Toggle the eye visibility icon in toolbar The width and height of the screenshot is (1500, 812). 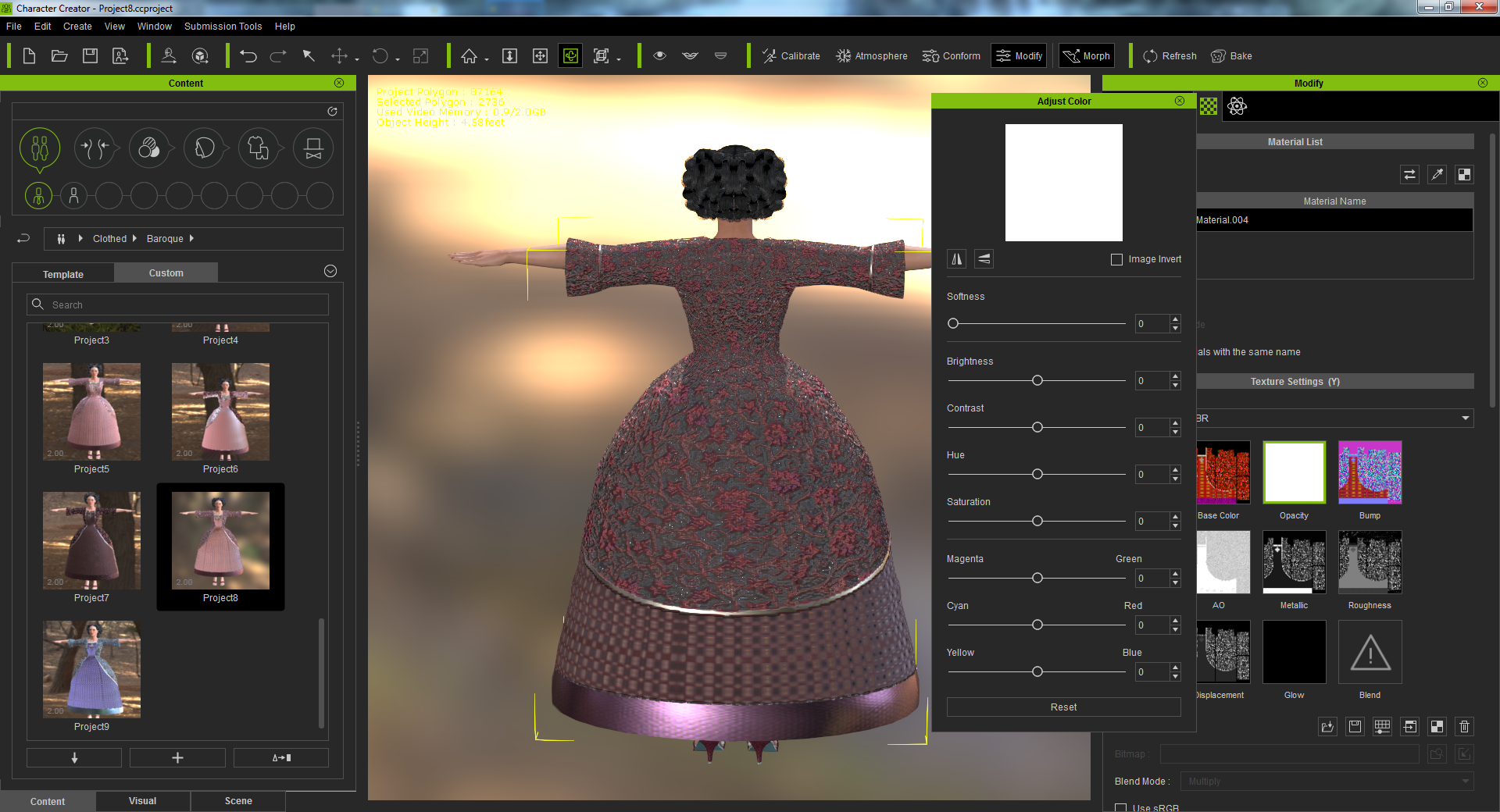point(659,56)
